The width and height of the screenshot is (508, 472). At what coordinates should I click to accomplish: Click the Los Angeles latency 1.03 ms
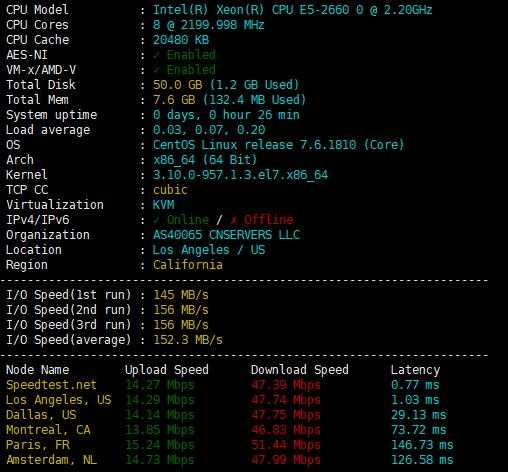click(x=415, y=400)
